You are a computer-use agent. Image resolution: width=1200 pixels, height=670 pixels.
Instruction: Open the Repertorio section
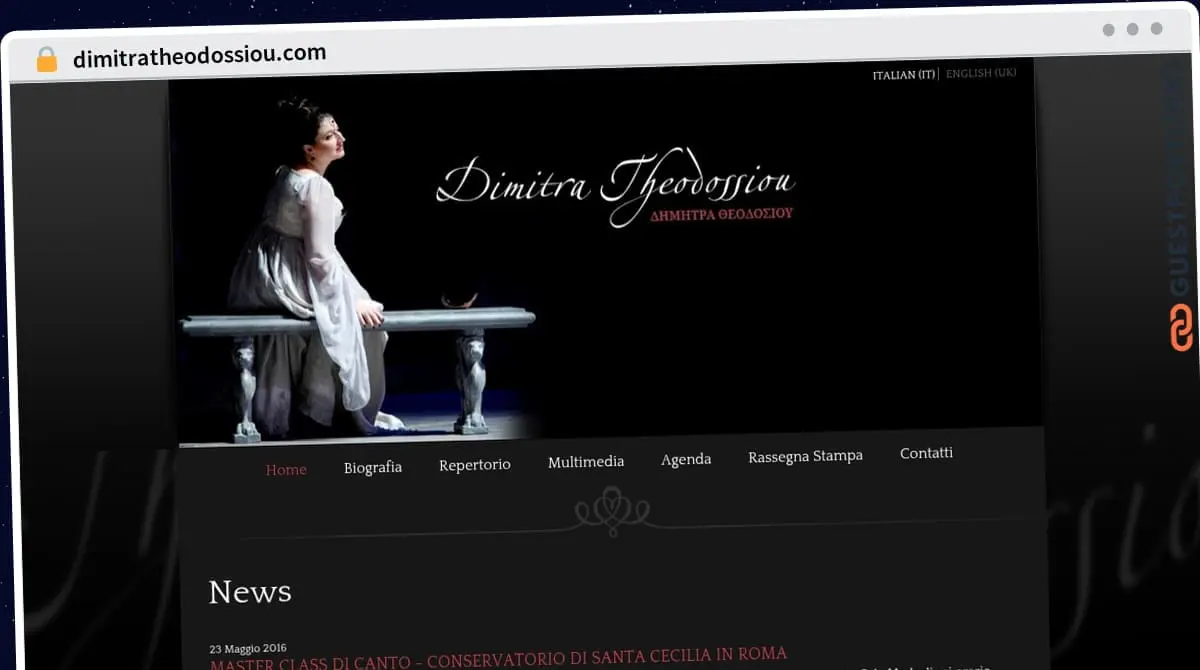pyautogui.click(x=475, y=465)
